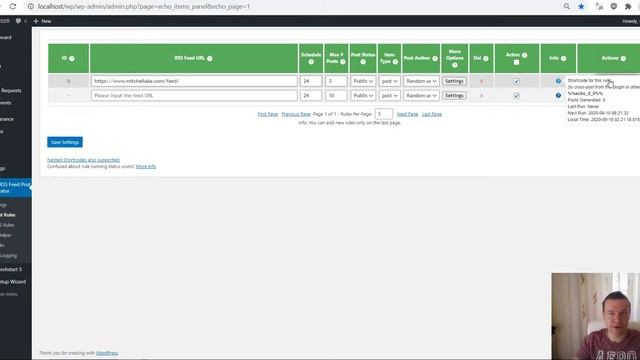Open the Dashboard item in sidebar
Viewport: 640px width, 360px height.
(6, 37)
